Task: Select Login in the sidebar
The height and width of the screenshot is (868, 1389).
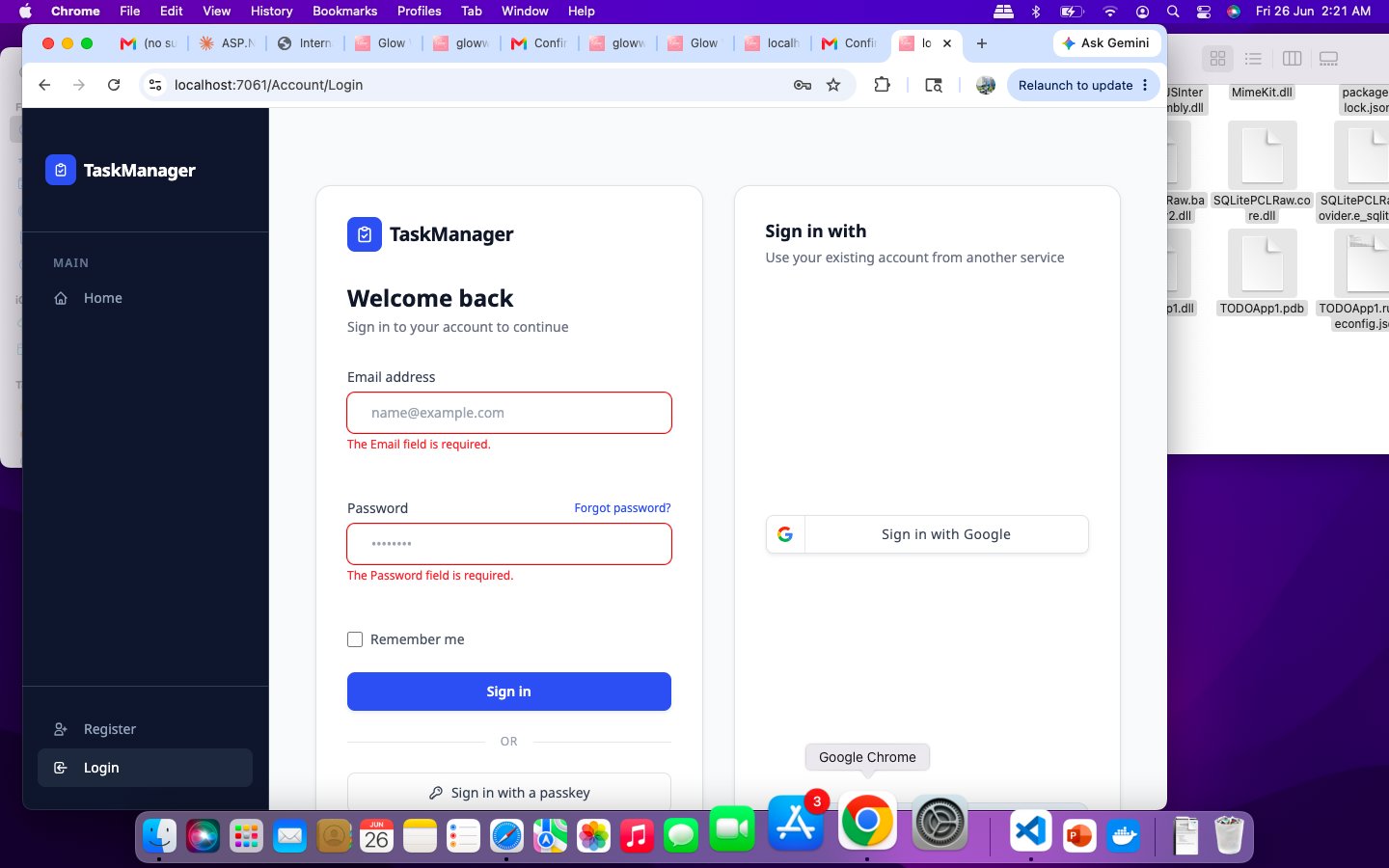Action: (x=145, y=768)
